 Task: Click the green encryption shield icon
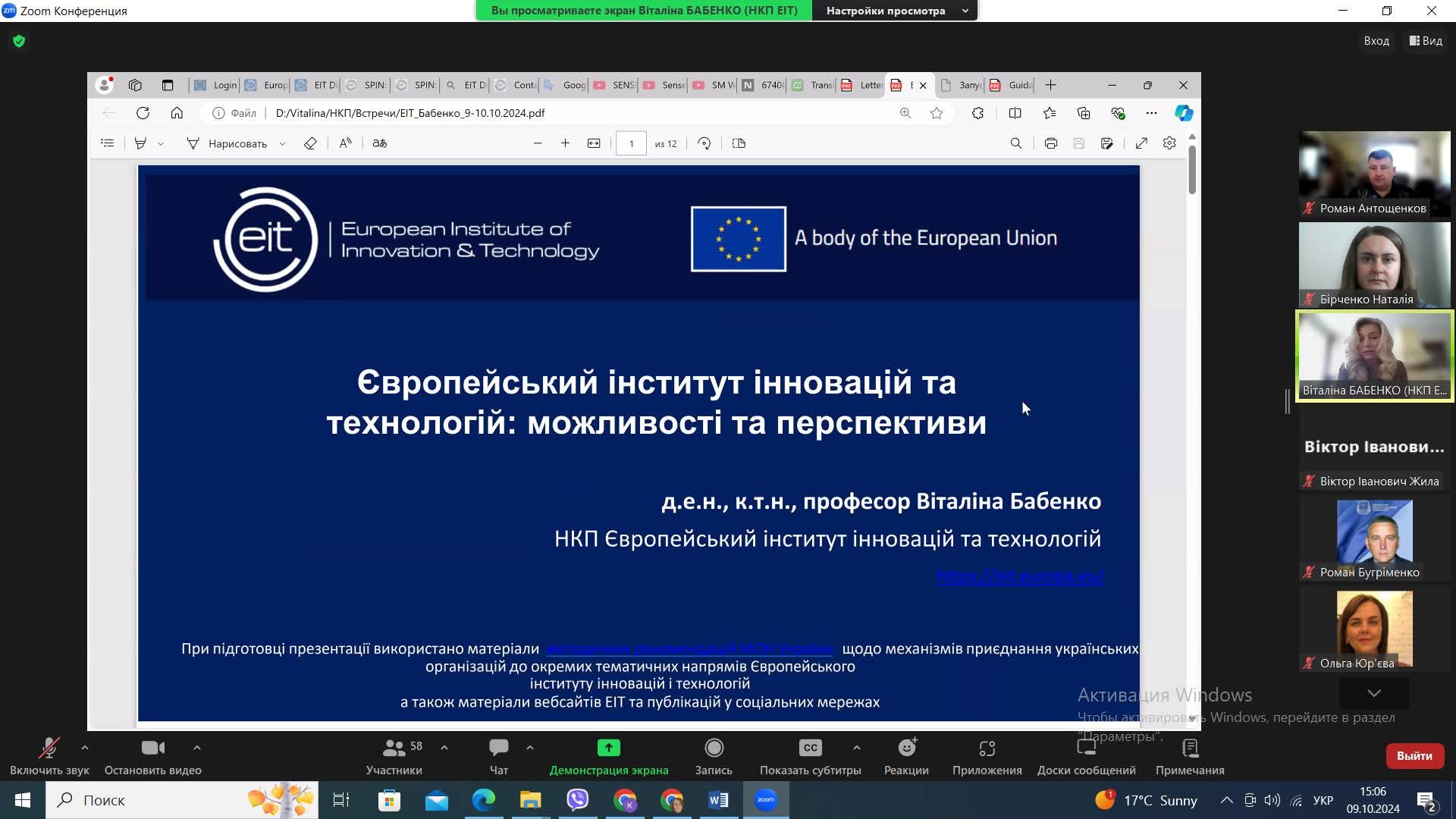[19, 41]
